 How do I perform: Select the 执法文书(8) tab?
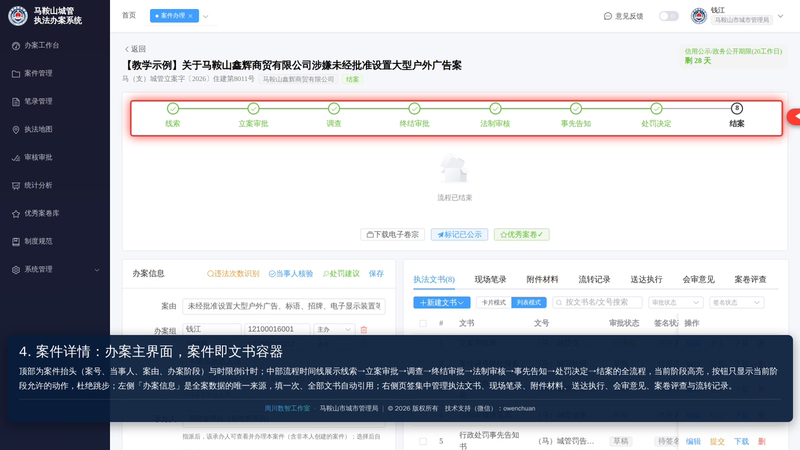point(434,280)
